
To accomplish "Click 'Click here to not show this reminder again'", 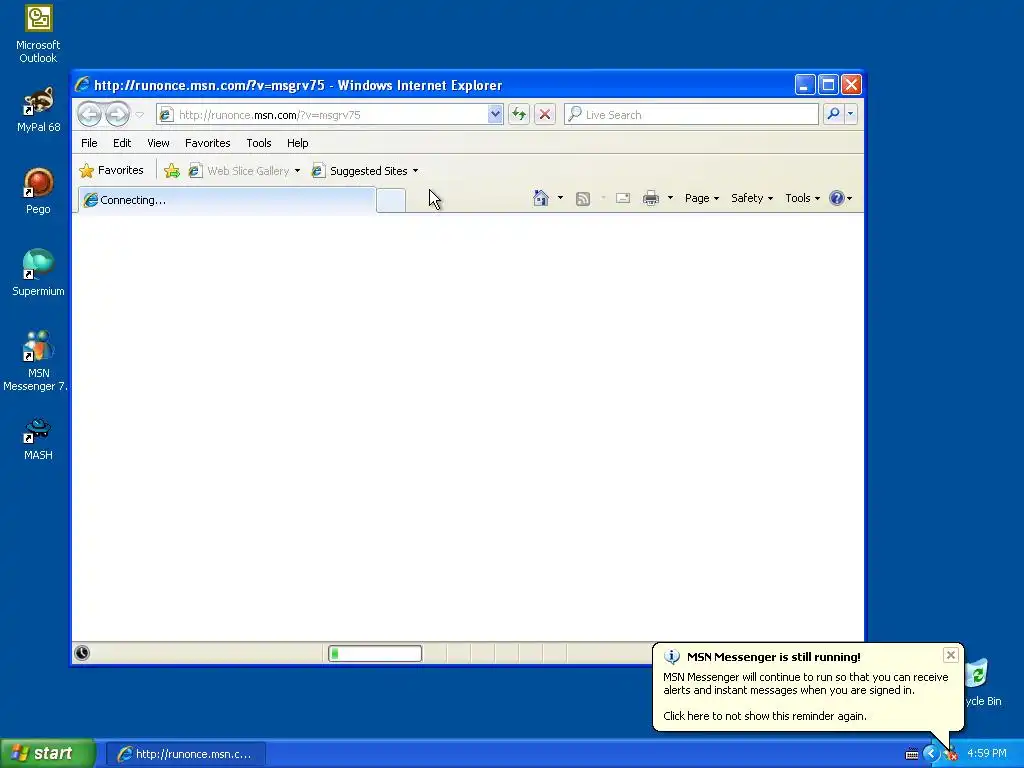I will pos(765,716).
